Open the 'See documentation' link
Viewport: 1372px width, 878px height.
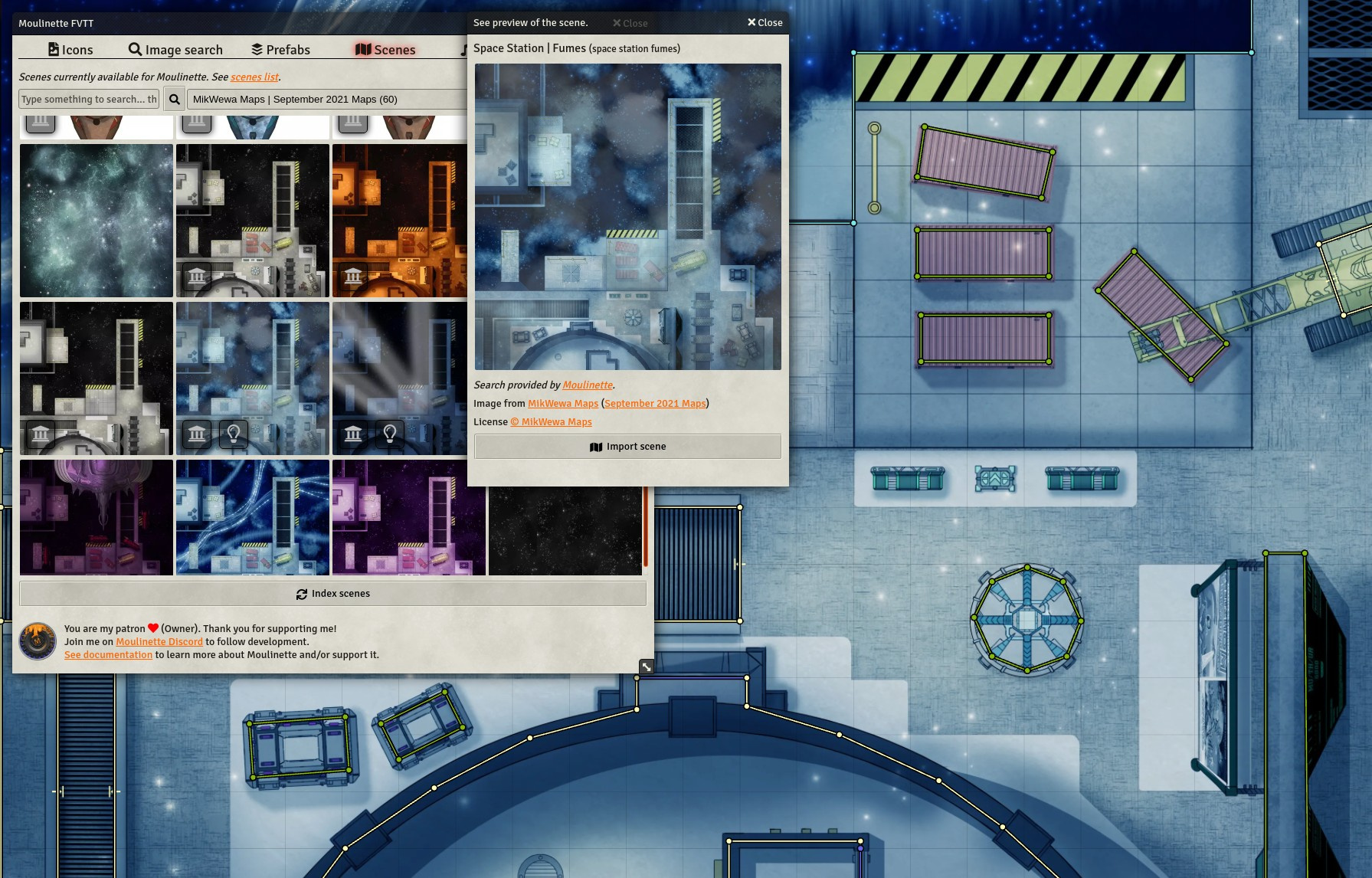pyautogui.click(x=108, y=655)
